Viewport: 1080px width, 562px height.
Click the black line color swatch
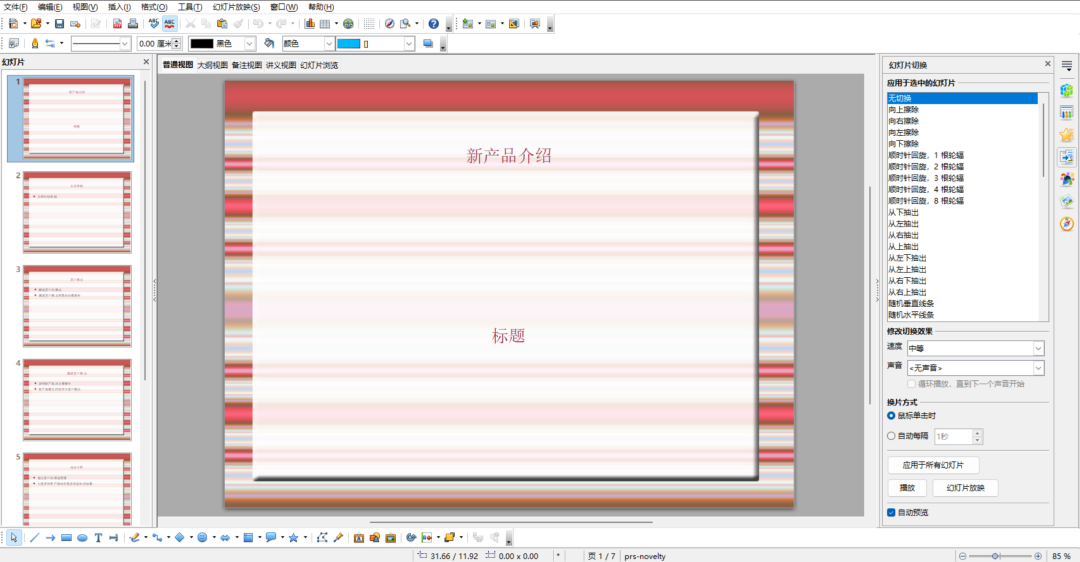tap(202, 43)
